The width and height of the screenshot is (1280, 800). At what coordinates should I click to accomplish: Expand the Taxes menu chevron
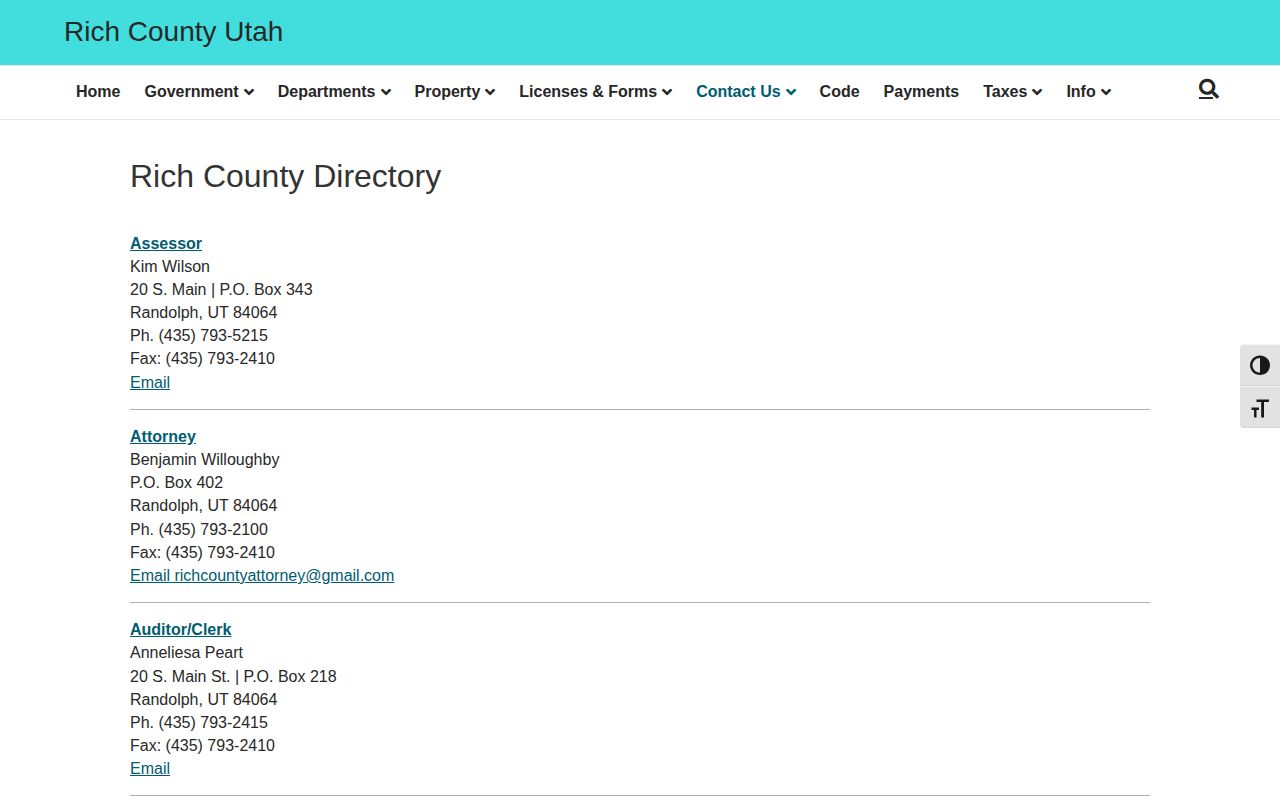pos(1037,92)
